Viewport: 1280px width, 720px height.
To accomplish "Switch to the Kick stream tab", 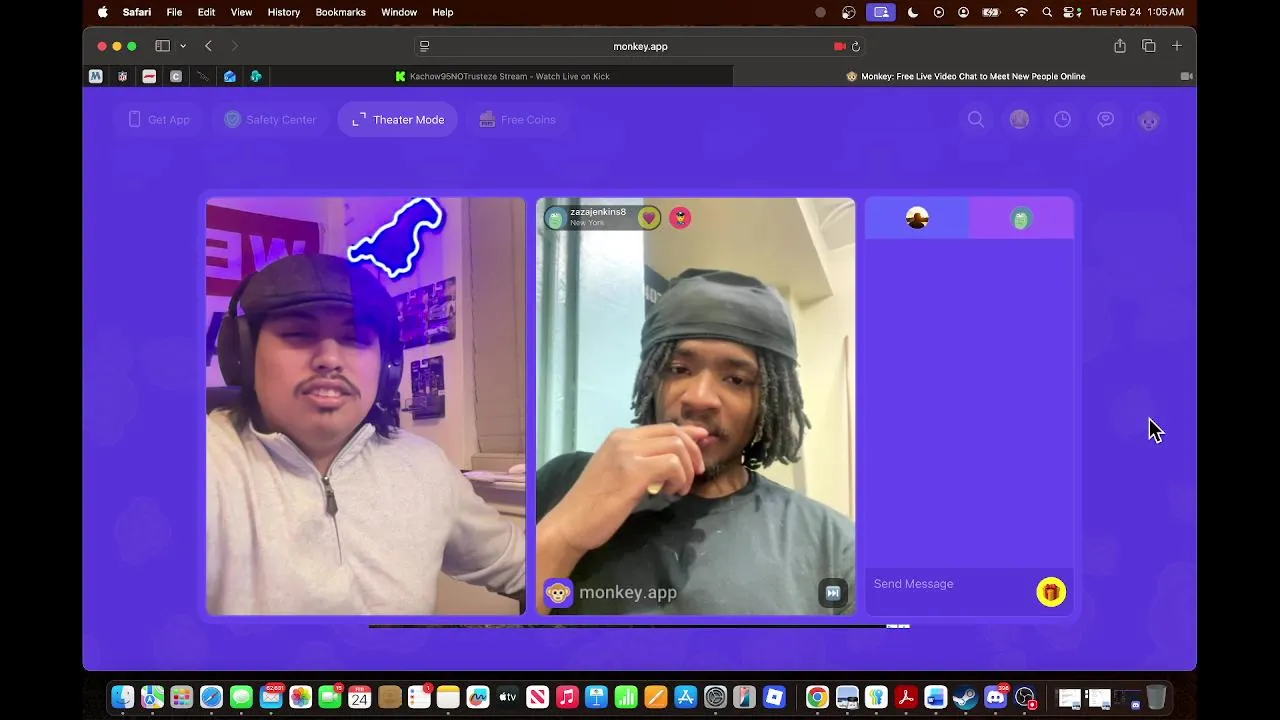I will coord(502,76).
